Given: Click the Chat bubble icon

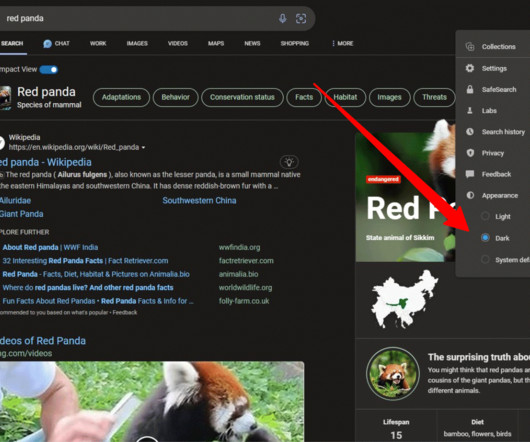Looking at the screenshot, I should [47, 44].
